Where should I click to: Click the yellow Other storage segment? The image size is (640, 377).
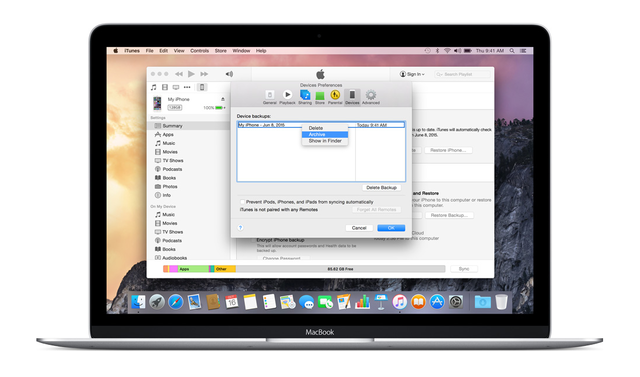pyautogui.click(x=225, y=269)
